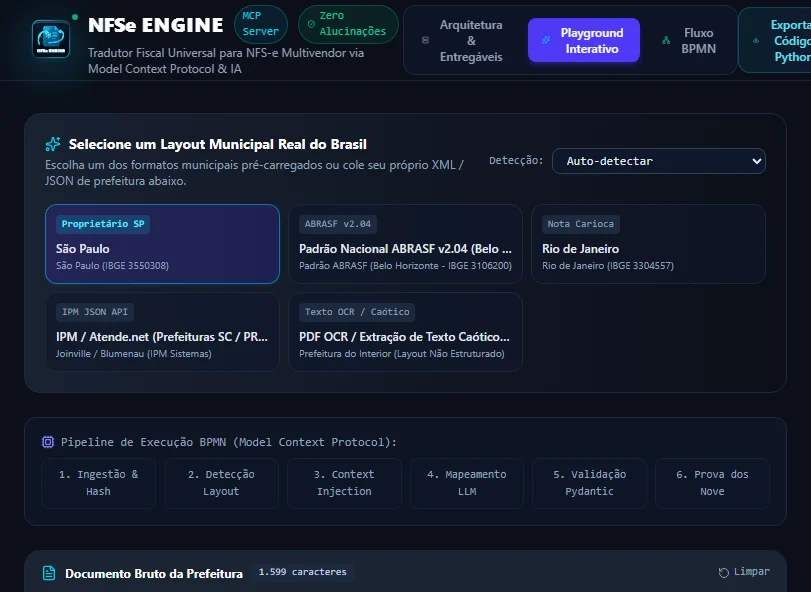This screenshot has width=811, height=592.
Task: Select the Rio de Janeiro layout card
Action: pyautogui.click(x=649, y=244)
